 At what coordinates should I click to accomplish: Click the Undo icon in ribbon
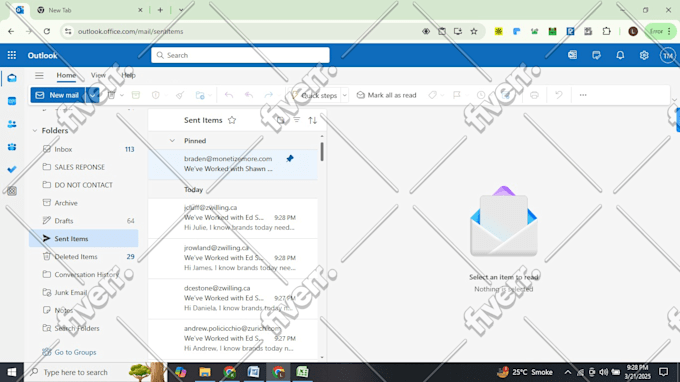[x=559, y=95]
